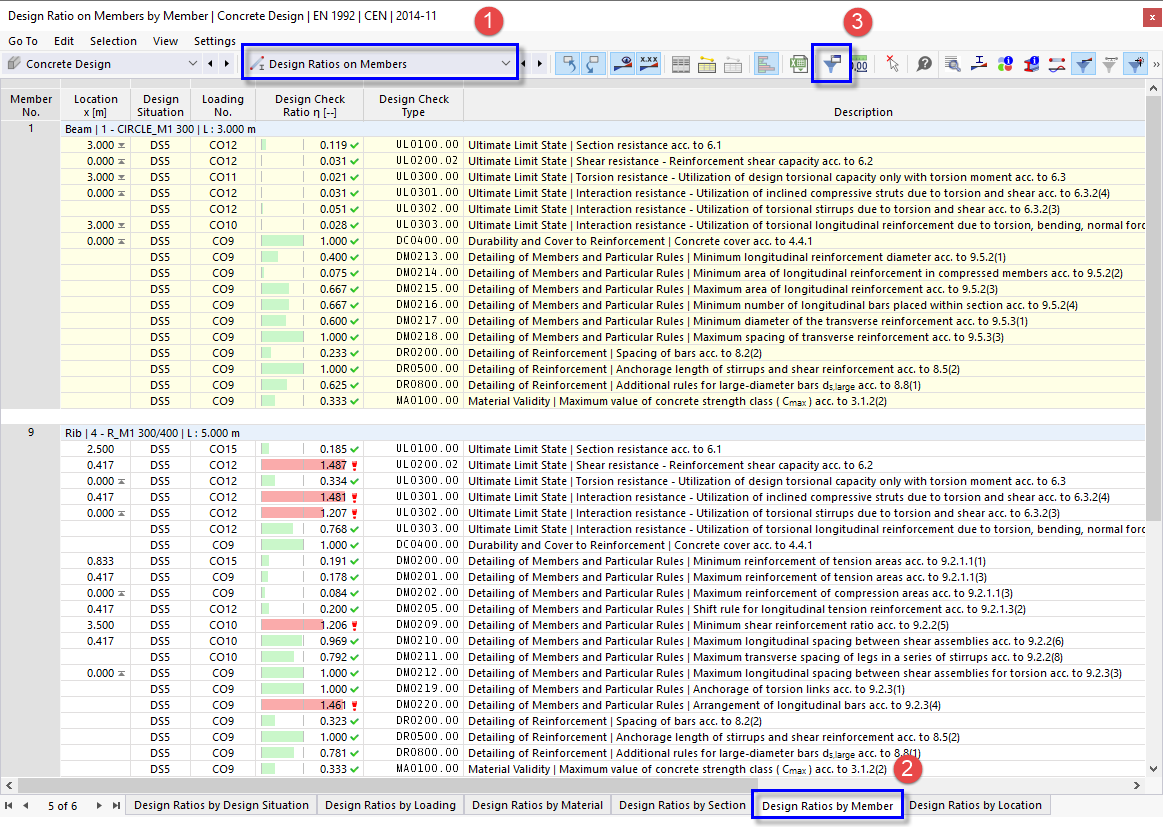The image size is (1163, 827).
Task: Open the Settings menu
Action: [215, 41]
